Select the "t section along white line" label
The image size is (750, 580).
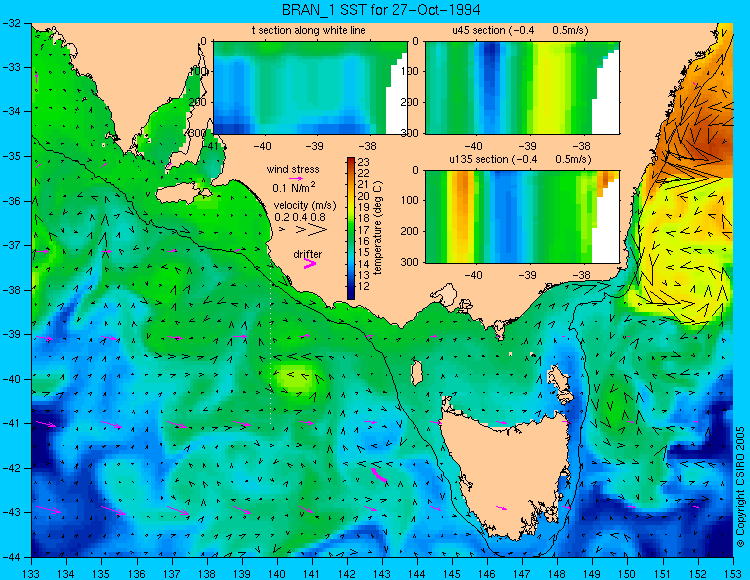pyautogui.click(x=309, y=31)
